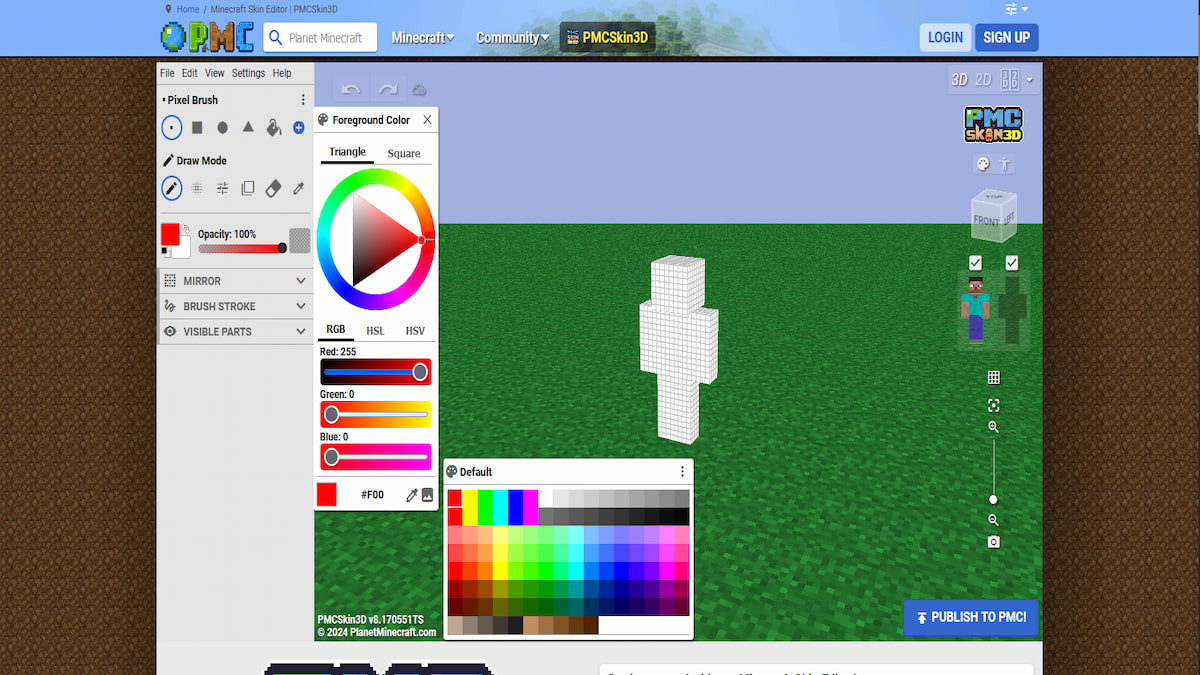Toggle the second skin preview checkbox
Screen dimensions: 1200x675
1011,262
